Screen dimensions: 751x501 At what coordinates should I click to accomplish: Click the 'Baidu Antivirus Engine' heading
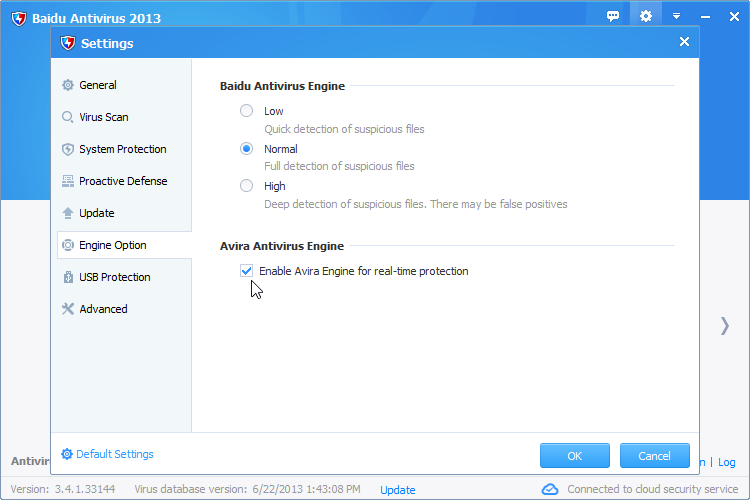tap(282, 86)
